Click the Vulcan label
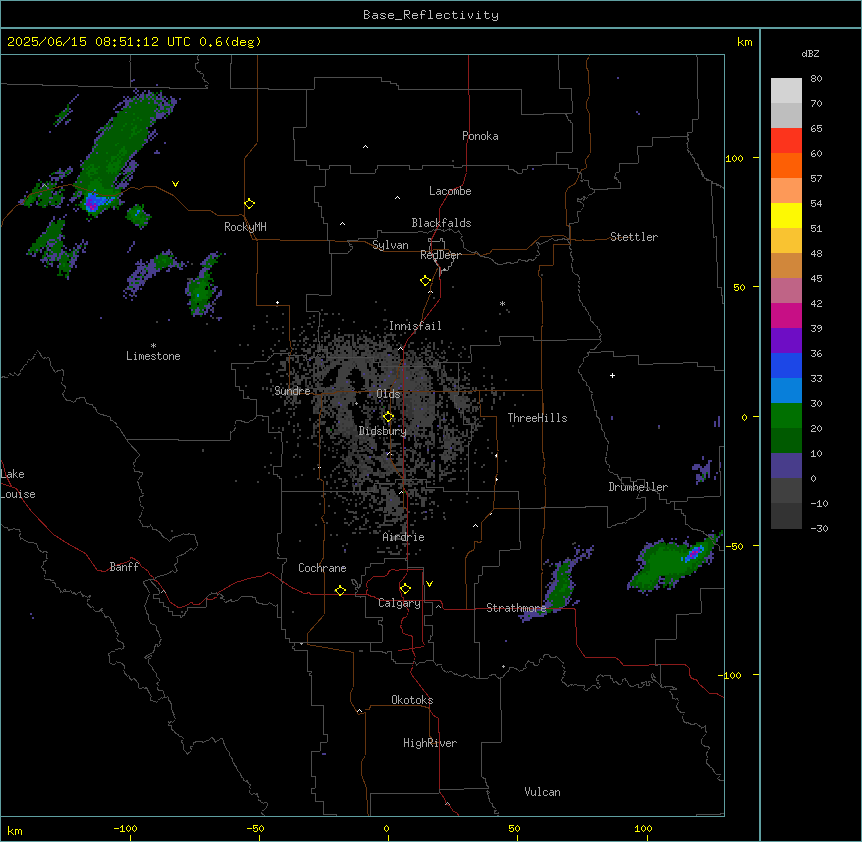 pos(543,792)
